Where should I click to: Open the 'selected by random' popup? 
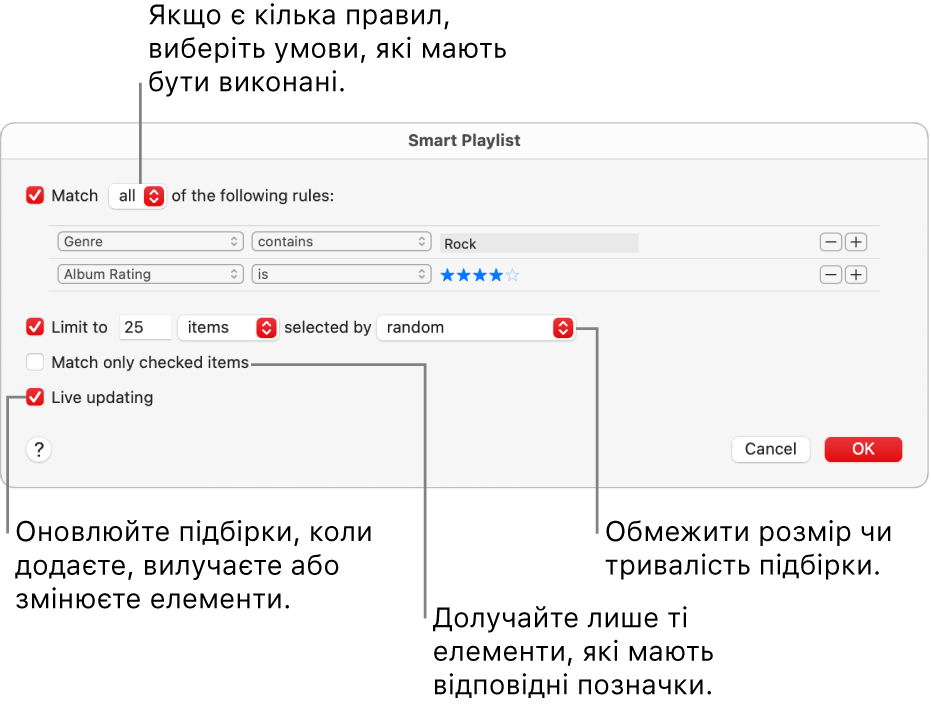tap(476, 327)
